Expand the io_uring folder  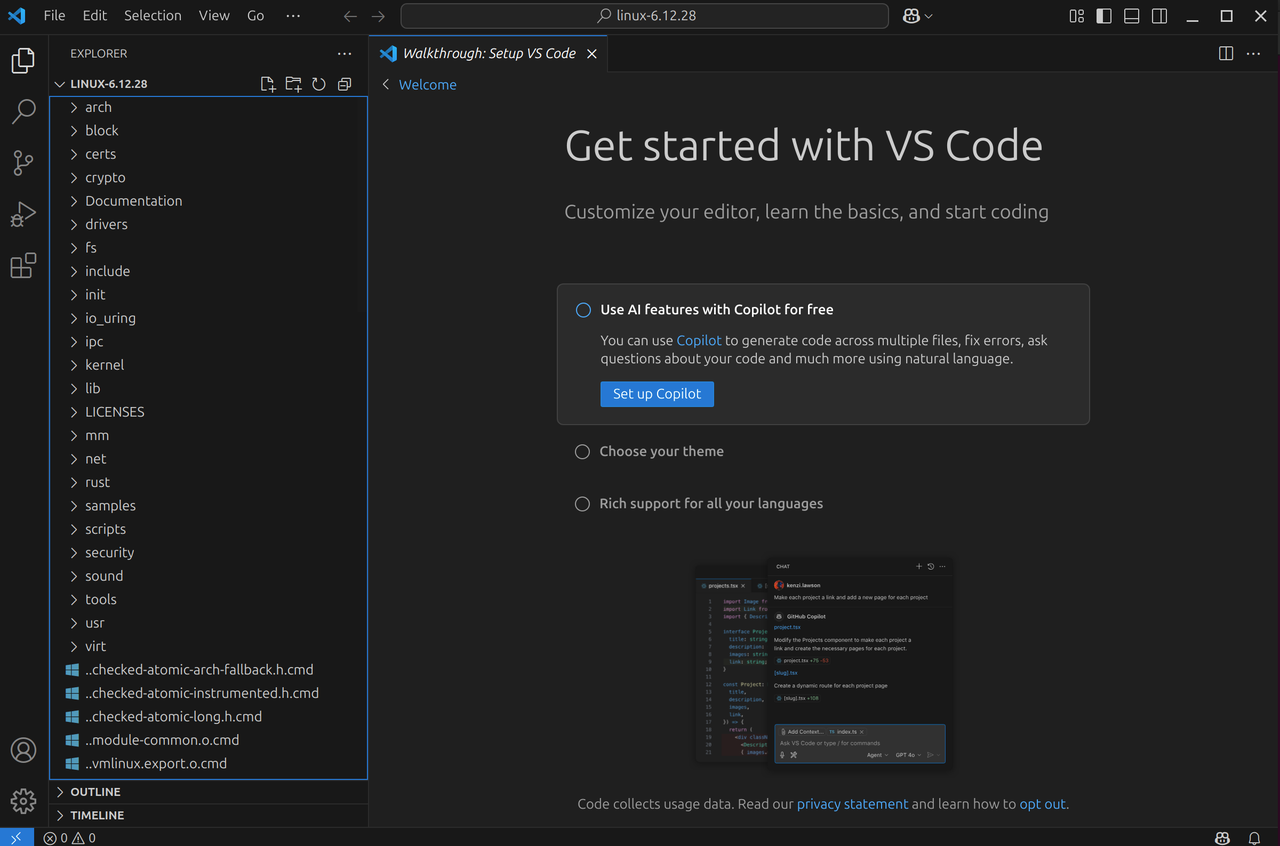click(208, 318)
